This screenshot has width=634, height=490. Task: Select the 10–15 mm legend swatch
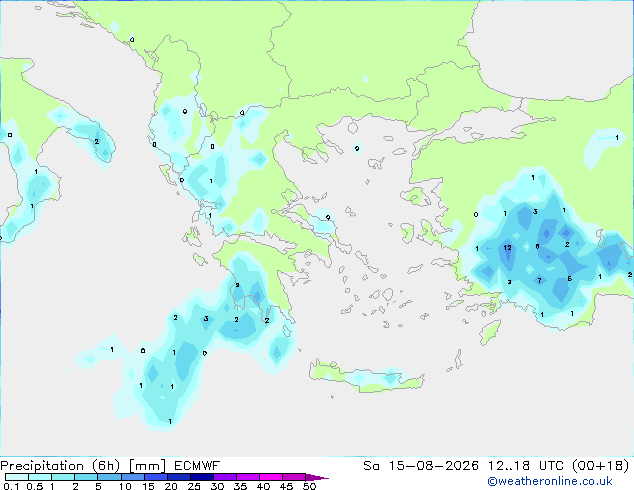coord(133,477)
